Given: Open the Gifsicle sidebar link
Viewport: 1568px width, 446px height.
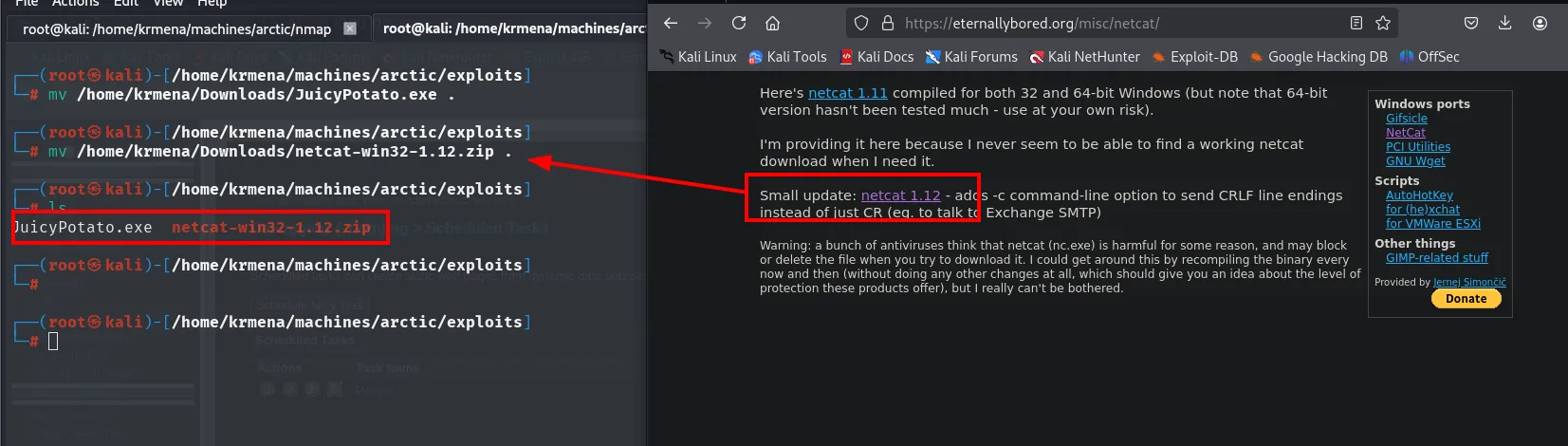Looking at the screenshot, I should tap(1406, 119).
